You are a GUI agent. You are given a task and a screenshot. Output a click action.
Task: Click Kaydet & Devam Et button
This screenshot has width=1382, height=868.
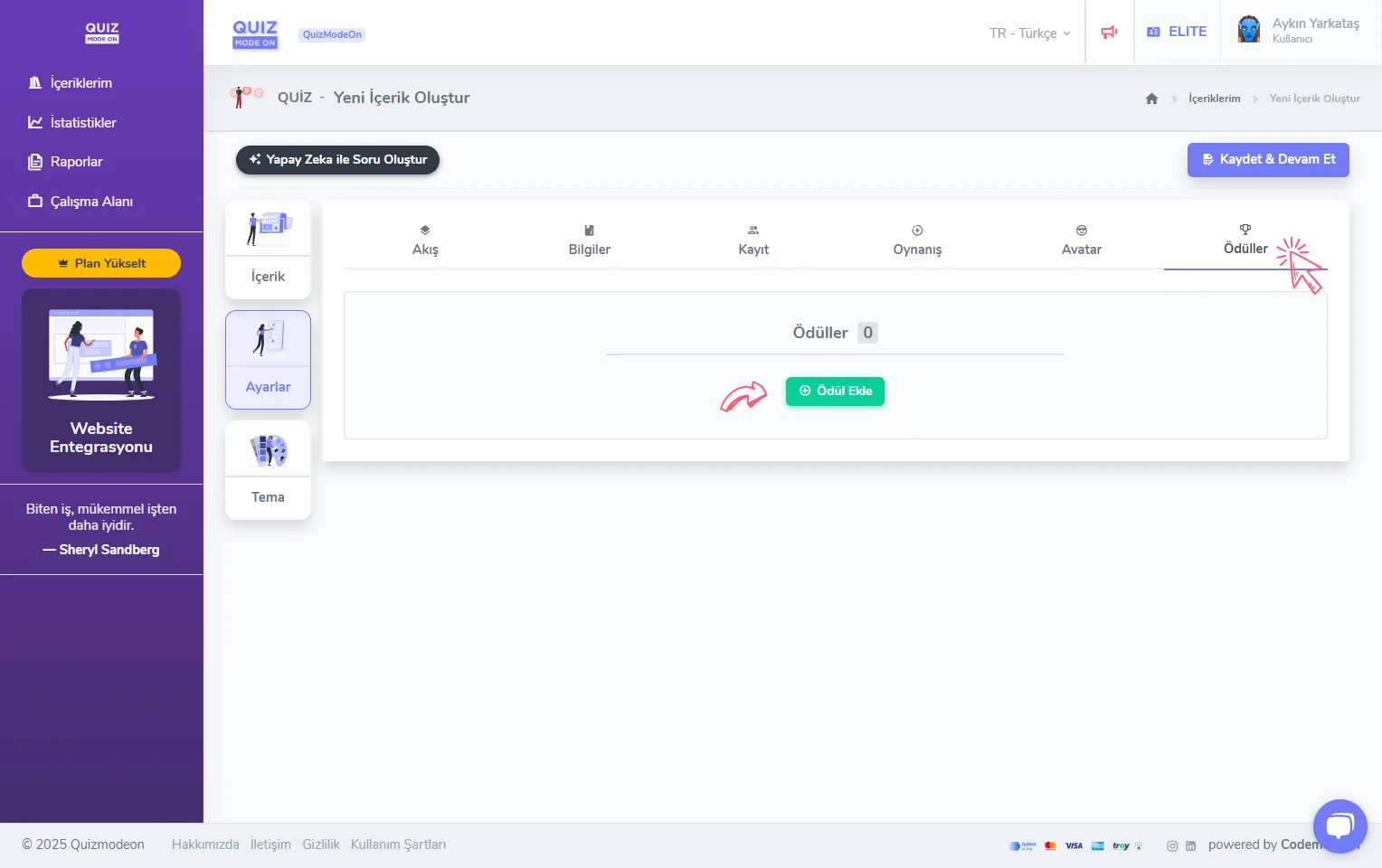coord(1267,159)
